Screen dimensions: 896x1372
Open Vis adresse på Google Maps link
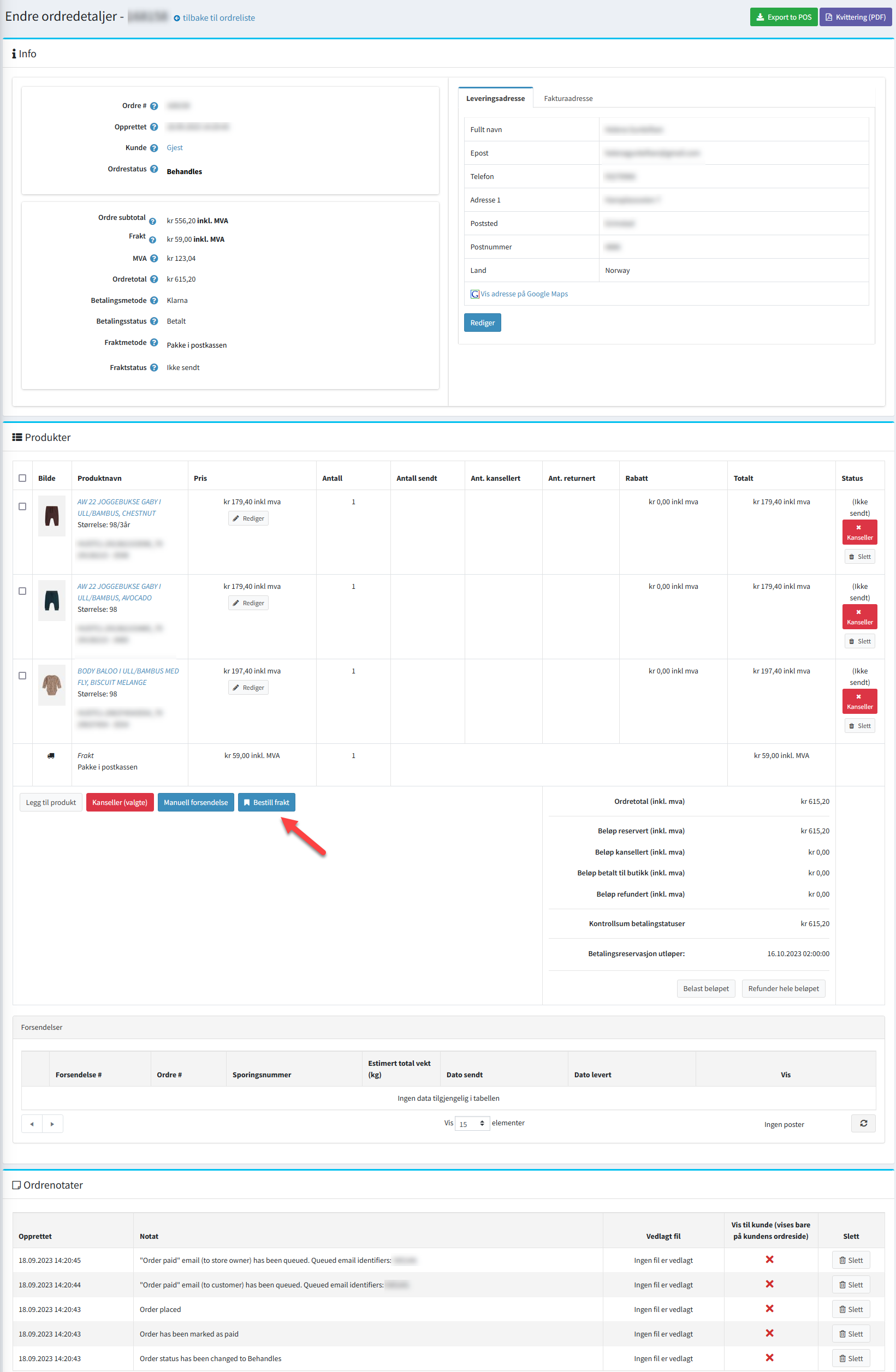(x=524, y=294)
